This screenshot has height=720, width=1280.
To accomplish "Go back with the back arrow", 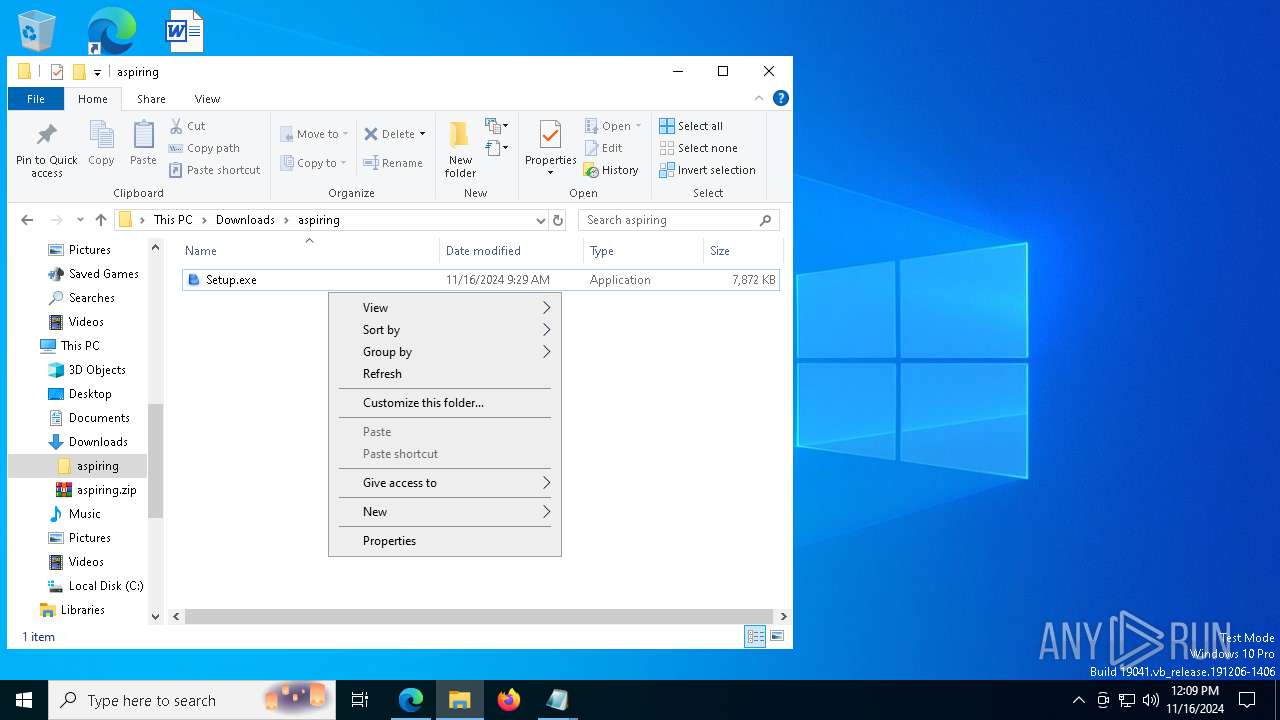I will (x=27, y=220).
